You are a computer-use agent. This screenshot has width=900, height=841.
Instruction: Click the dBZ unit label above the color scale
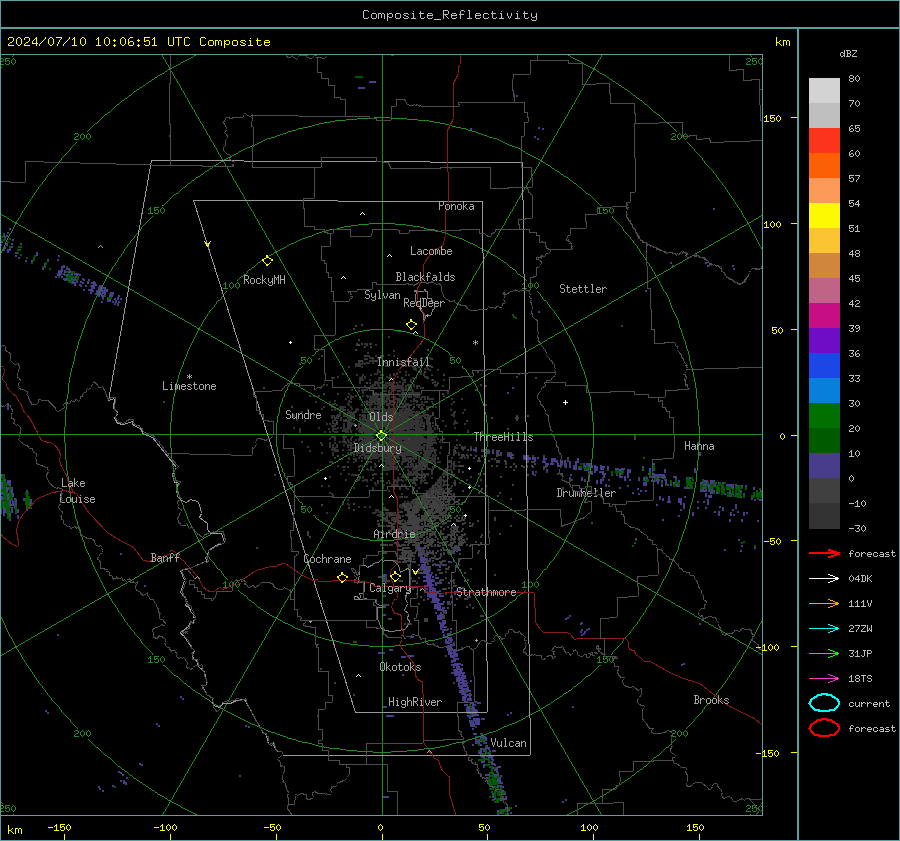pos(848,54)
